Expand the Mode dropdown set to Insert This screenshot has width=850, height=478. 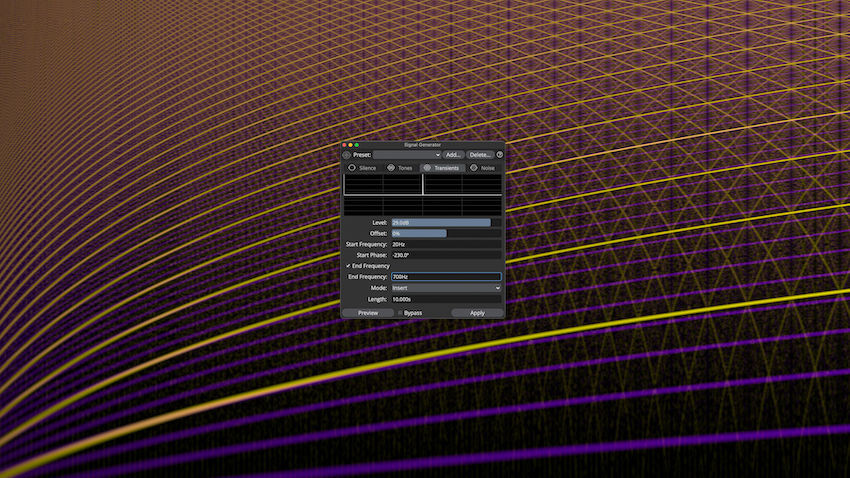pos(446,288)
